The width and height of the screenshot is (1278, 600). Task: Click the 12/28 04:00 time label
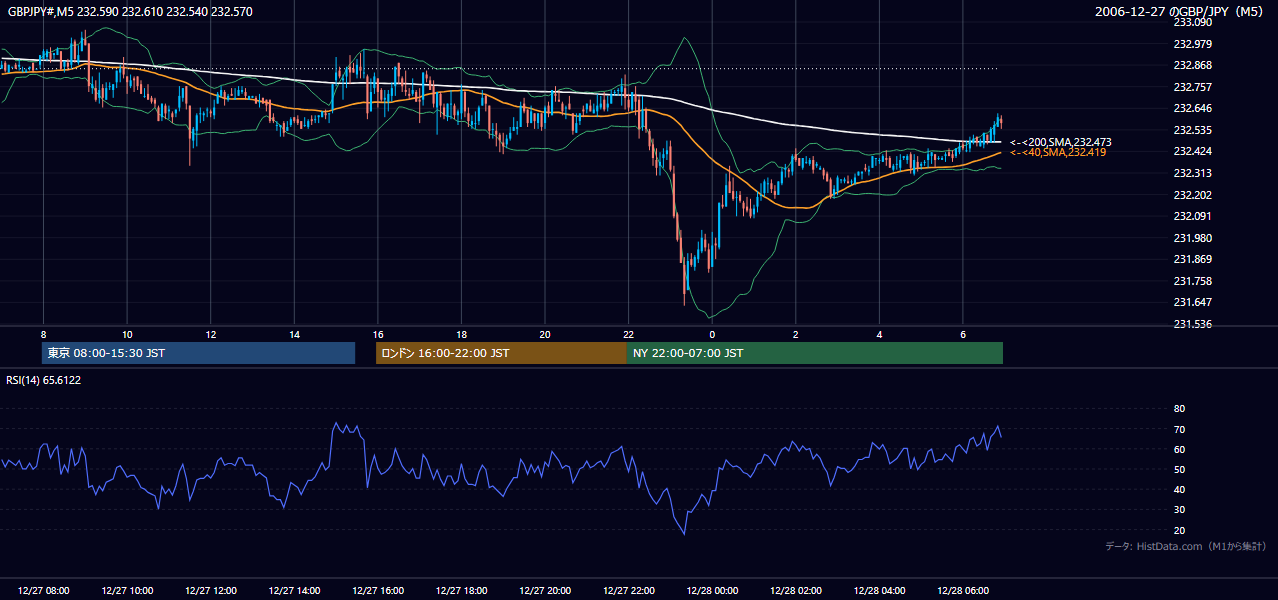point(879,591)
